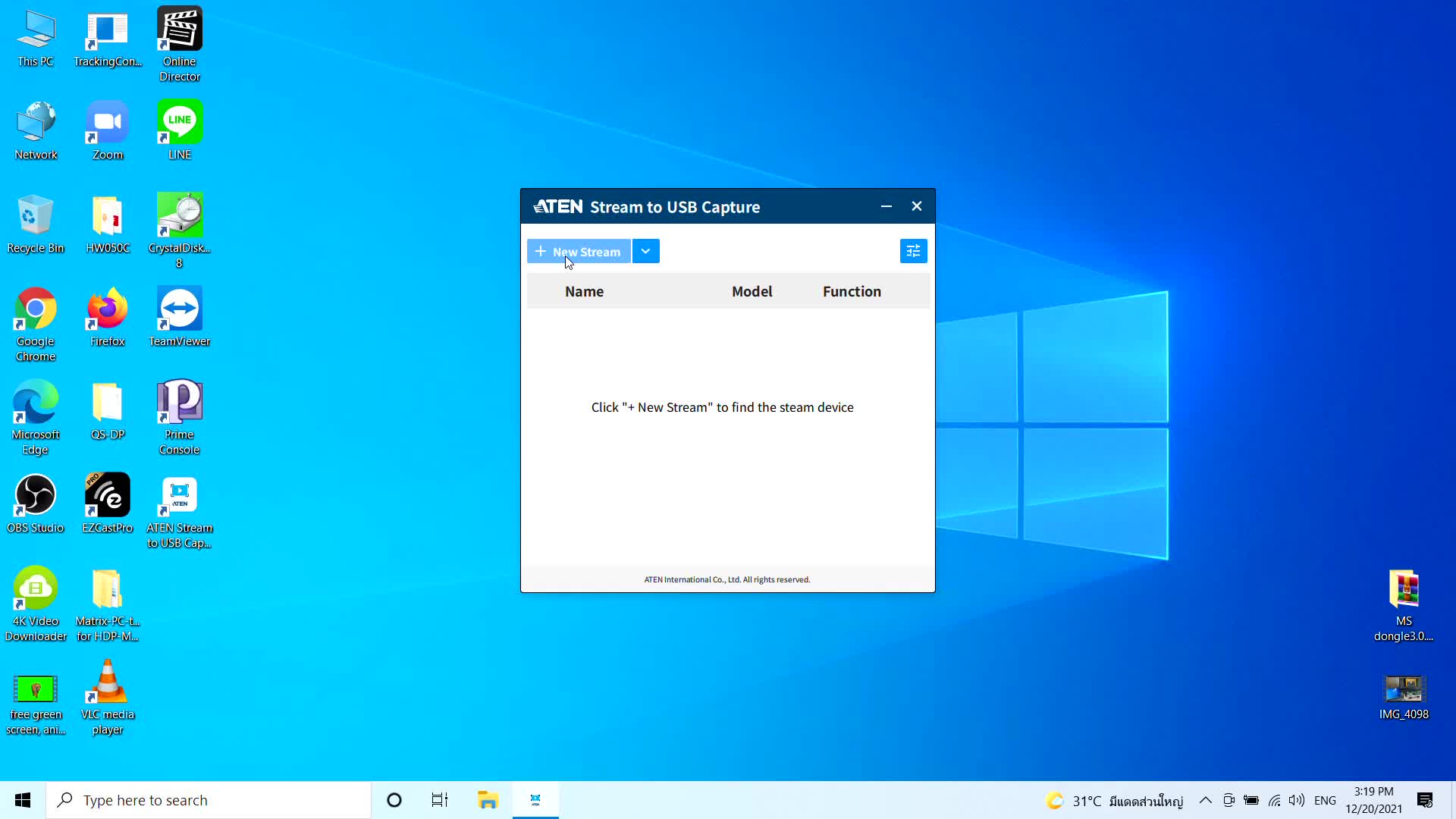Select free green screen video file

tap(36, 705)
